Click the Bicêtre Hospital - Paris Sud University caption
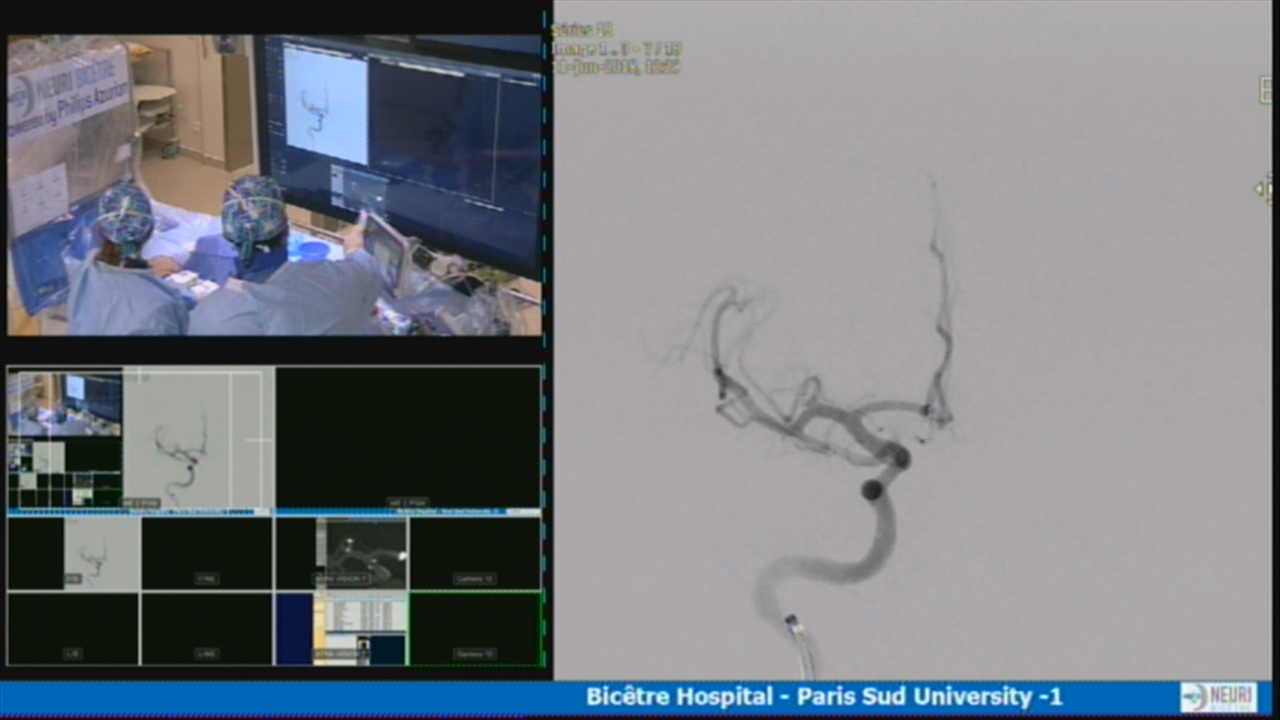This screenshot has height=720, width=1280. click(823, 697)
